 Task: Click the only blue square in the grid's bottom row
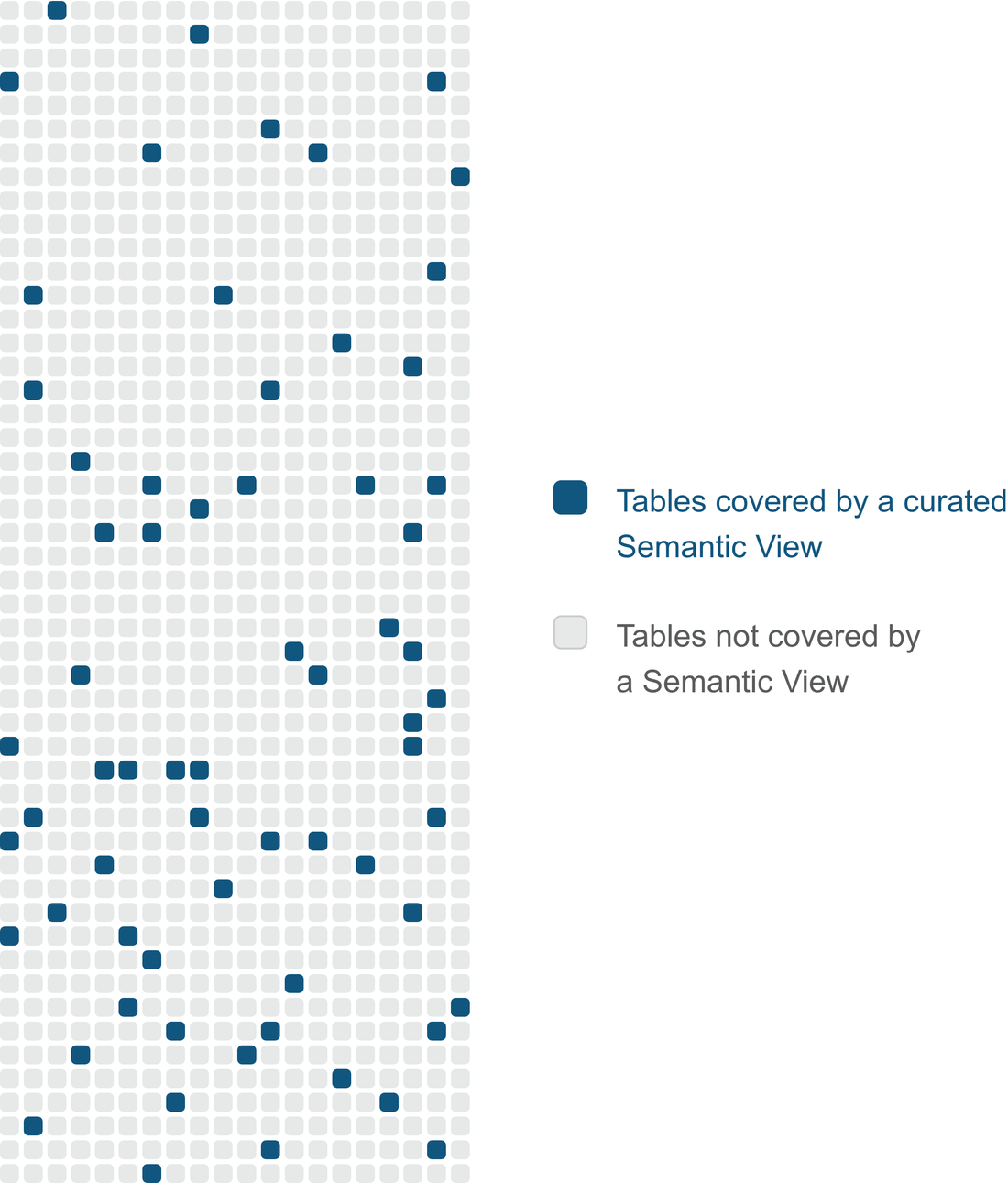pyautogui.click(x=152, y=1173)
